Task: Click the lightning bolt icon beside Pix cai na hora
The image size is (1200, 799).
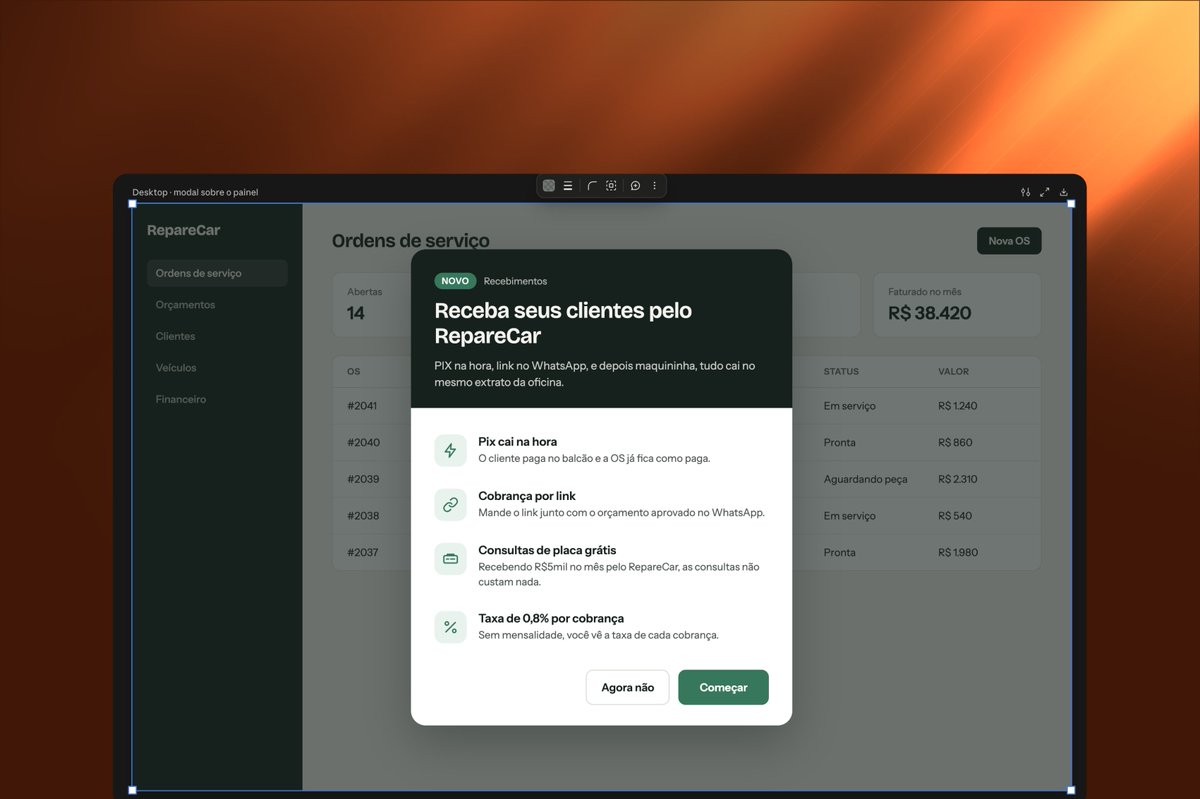Action: (450, 450)
